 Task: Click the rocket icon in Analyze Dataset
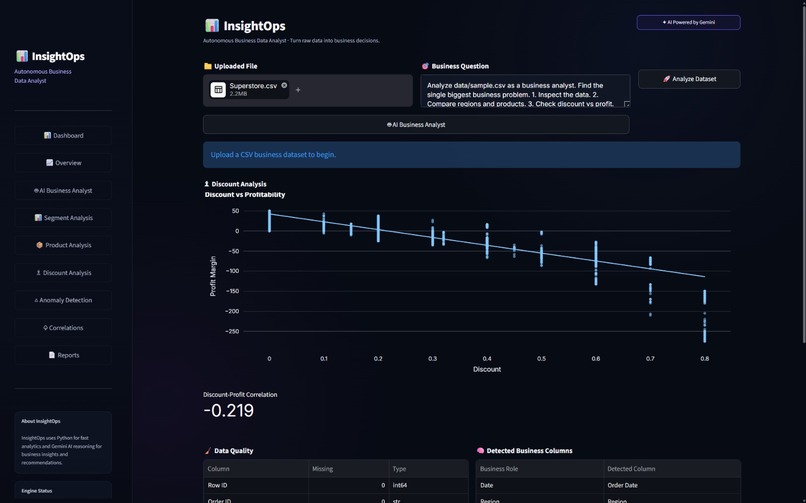click(x=666, y=79)
